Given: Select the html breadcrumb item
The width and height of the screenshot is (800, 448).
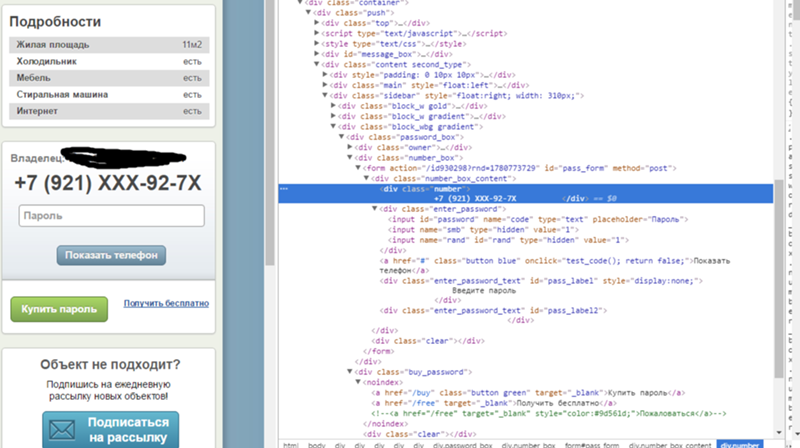Looking at the screenshot, I should 291,445.
